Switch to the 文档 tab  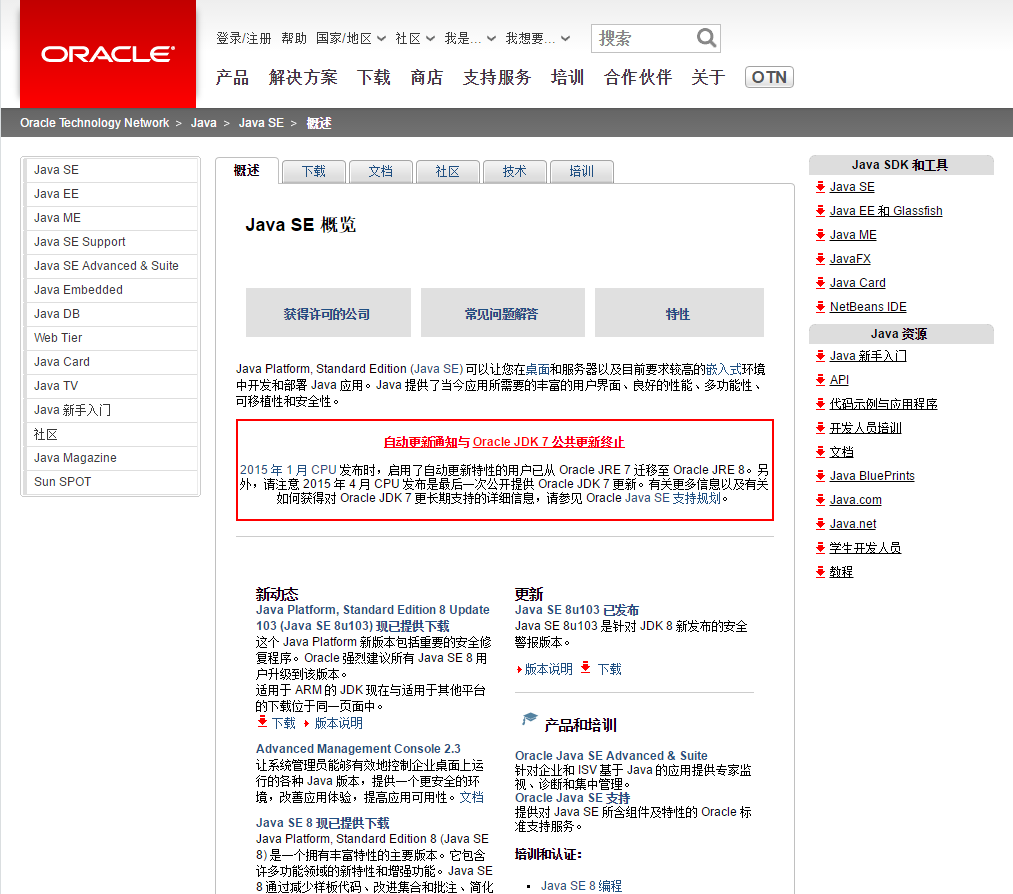tap(381, 172)
